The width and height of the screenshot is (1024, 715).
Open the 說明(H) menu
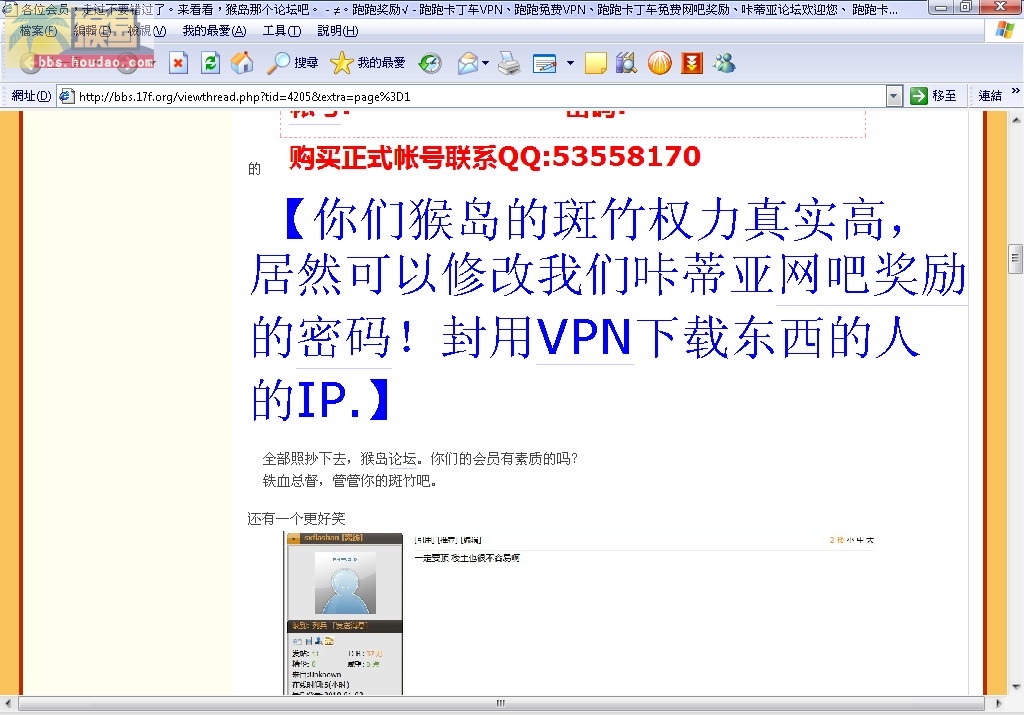338,31
